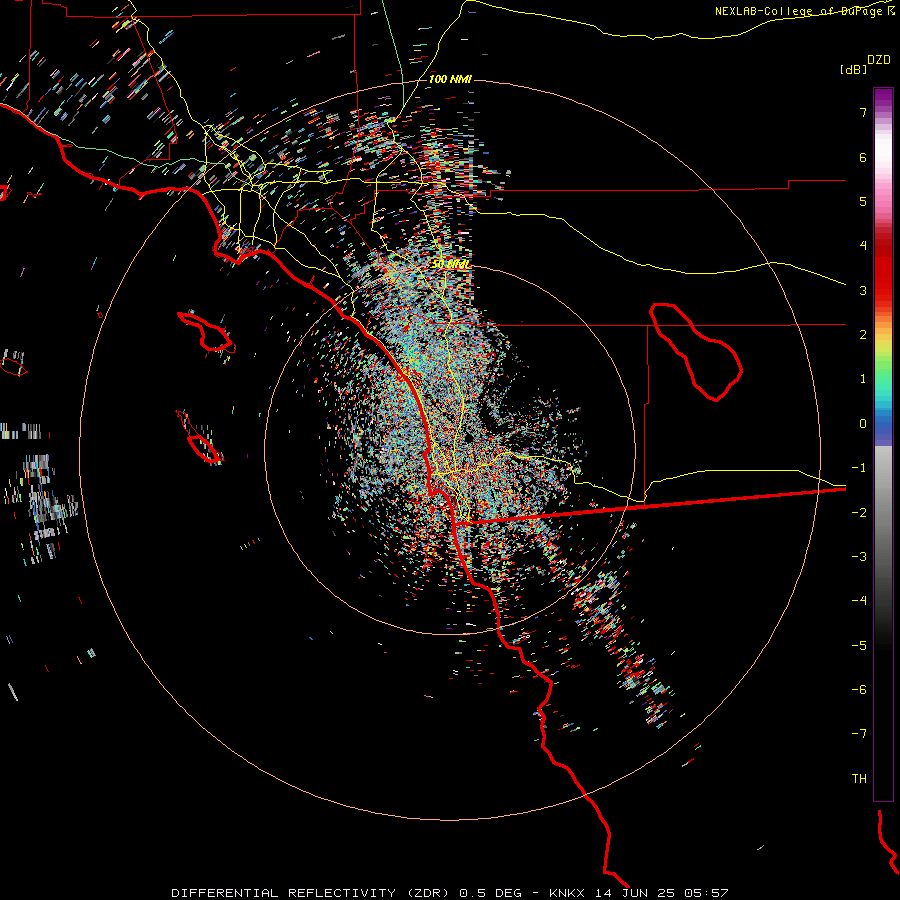Click the "-4" tick label on color scale
Viewport: 900px width, 900px height.
tap(859, 600)
